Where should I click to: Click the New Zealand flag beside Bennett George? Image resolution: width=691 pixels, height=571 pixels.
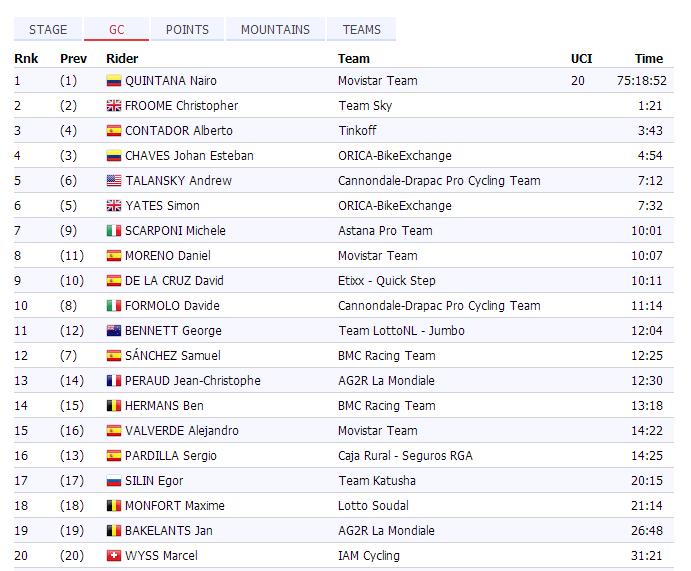pyautogui.click(x=114, y=331)
